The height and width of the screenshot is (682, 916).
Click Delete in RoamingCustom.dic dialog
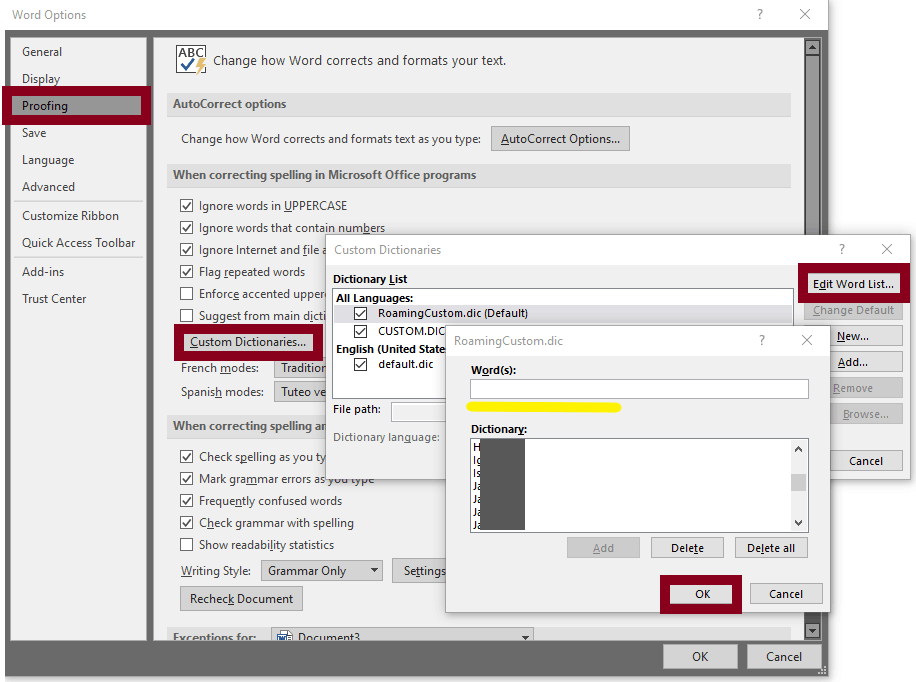tap(687, 548)
